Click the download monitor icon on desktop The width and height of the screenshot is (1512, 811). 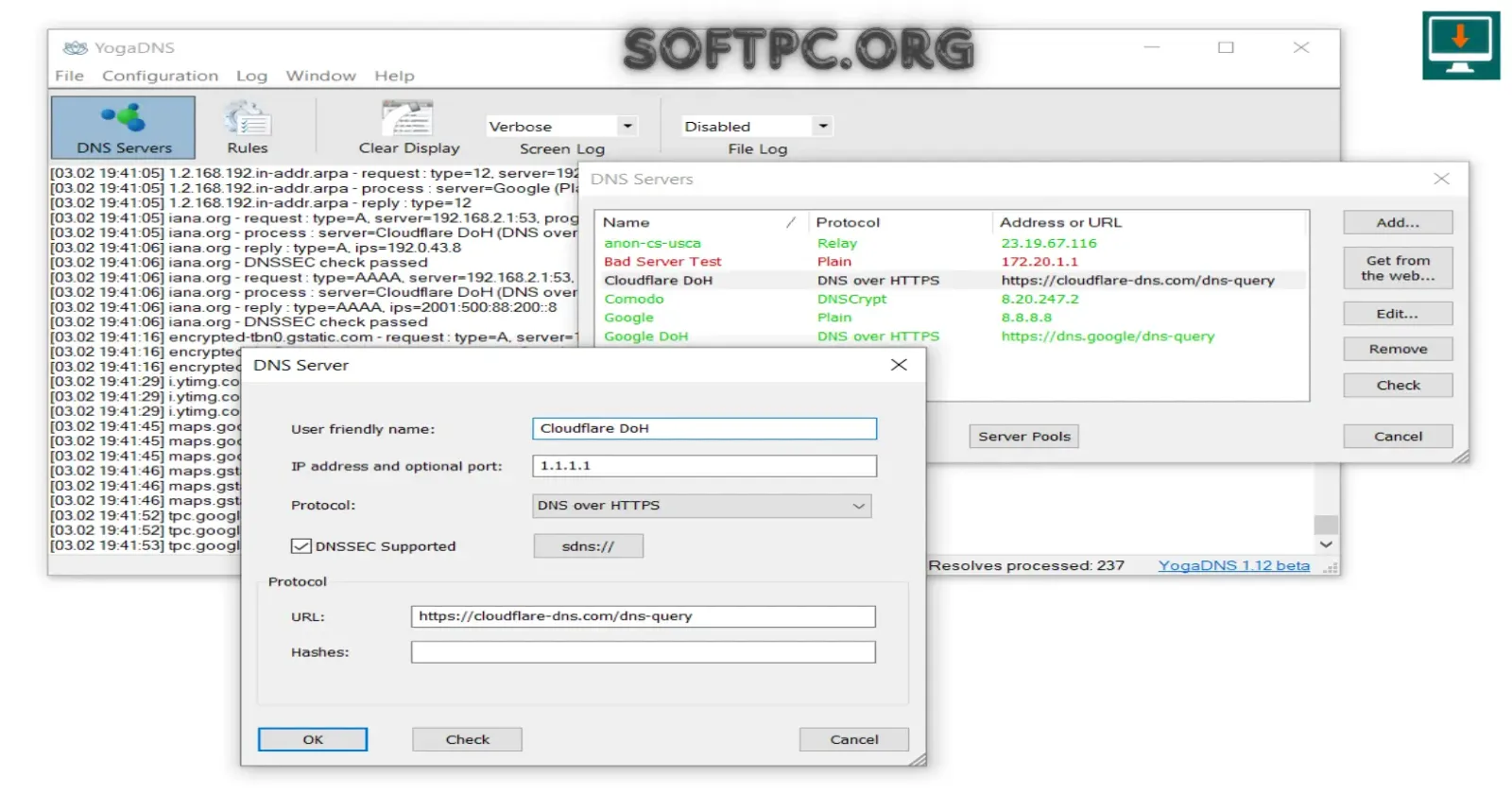(x=1461, y=45)
